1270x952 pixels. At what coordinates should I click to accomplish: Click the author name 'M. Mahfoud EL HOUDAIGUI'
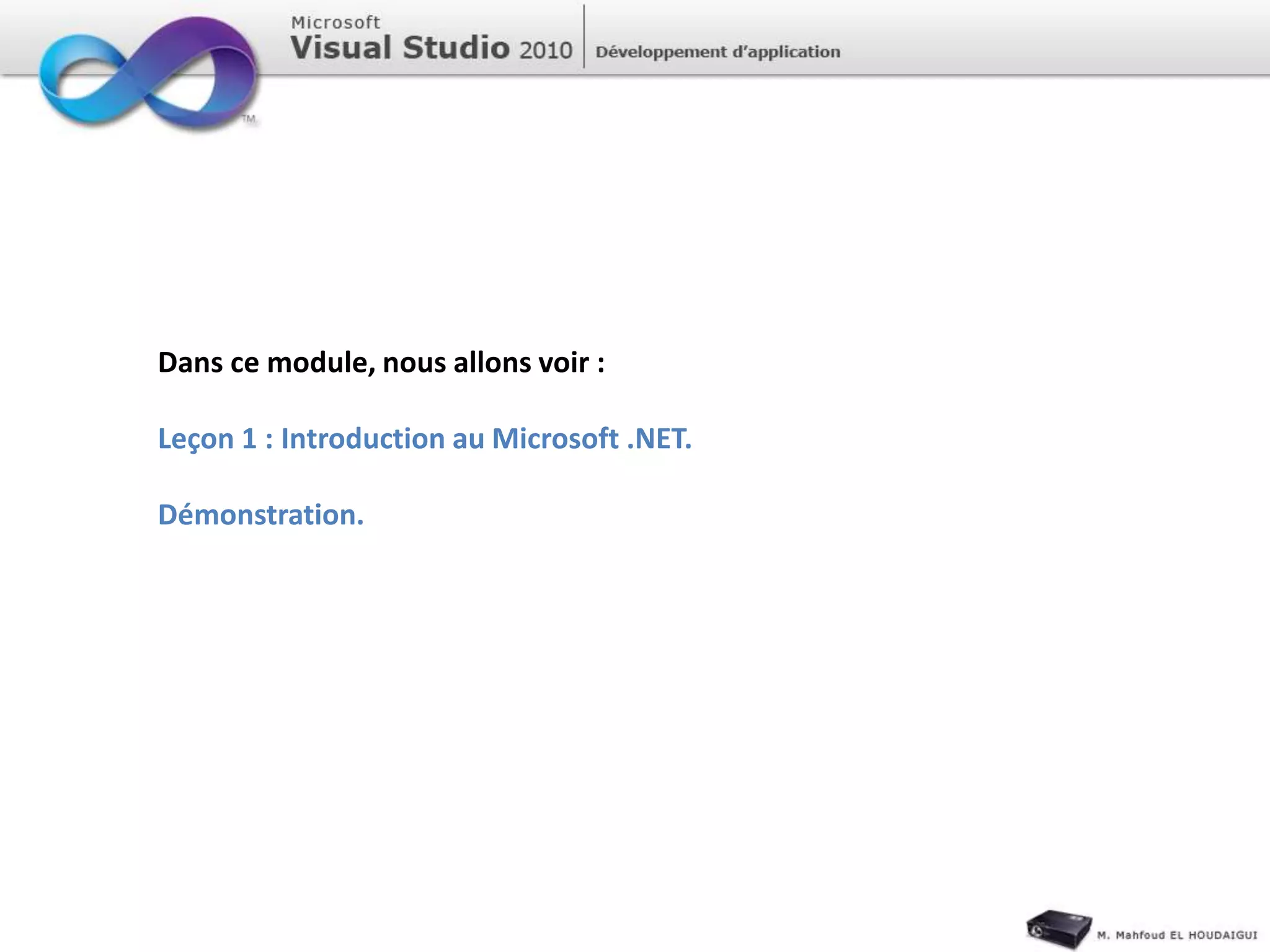[x=1177, y=935]
